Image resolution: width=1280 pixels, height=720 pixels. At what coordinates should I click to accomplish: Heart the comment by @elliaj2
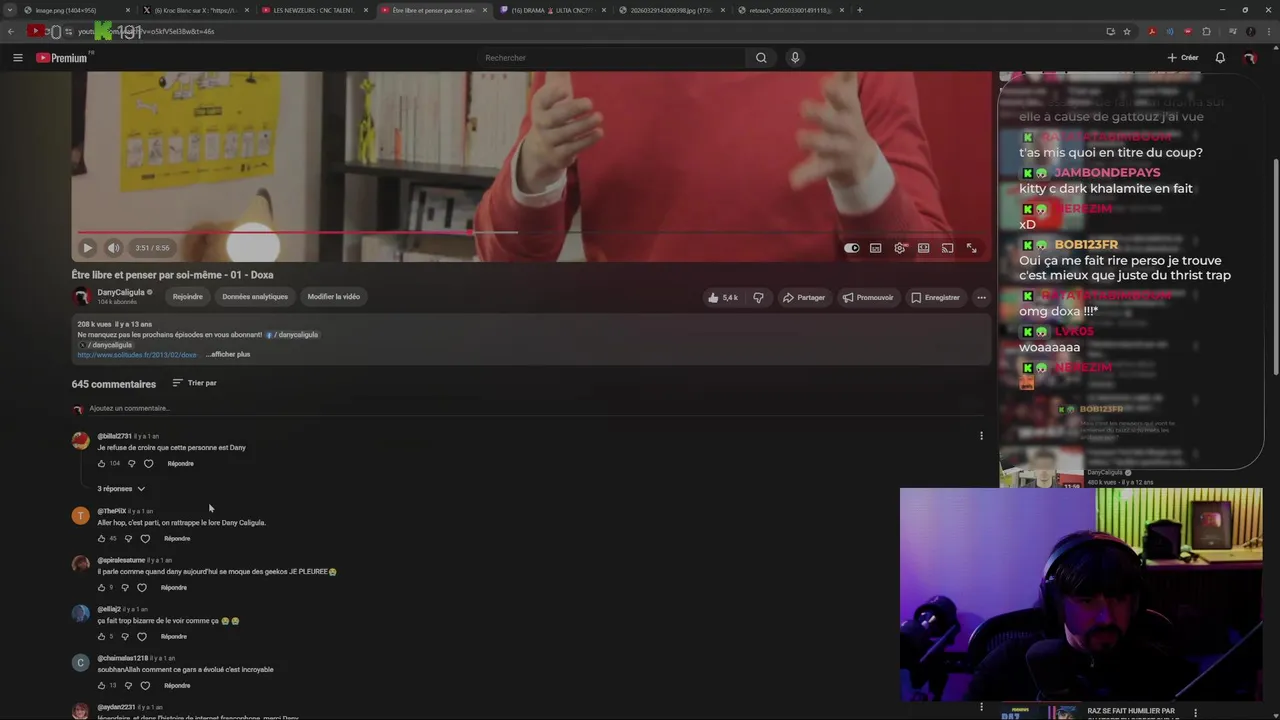[142, 637]
